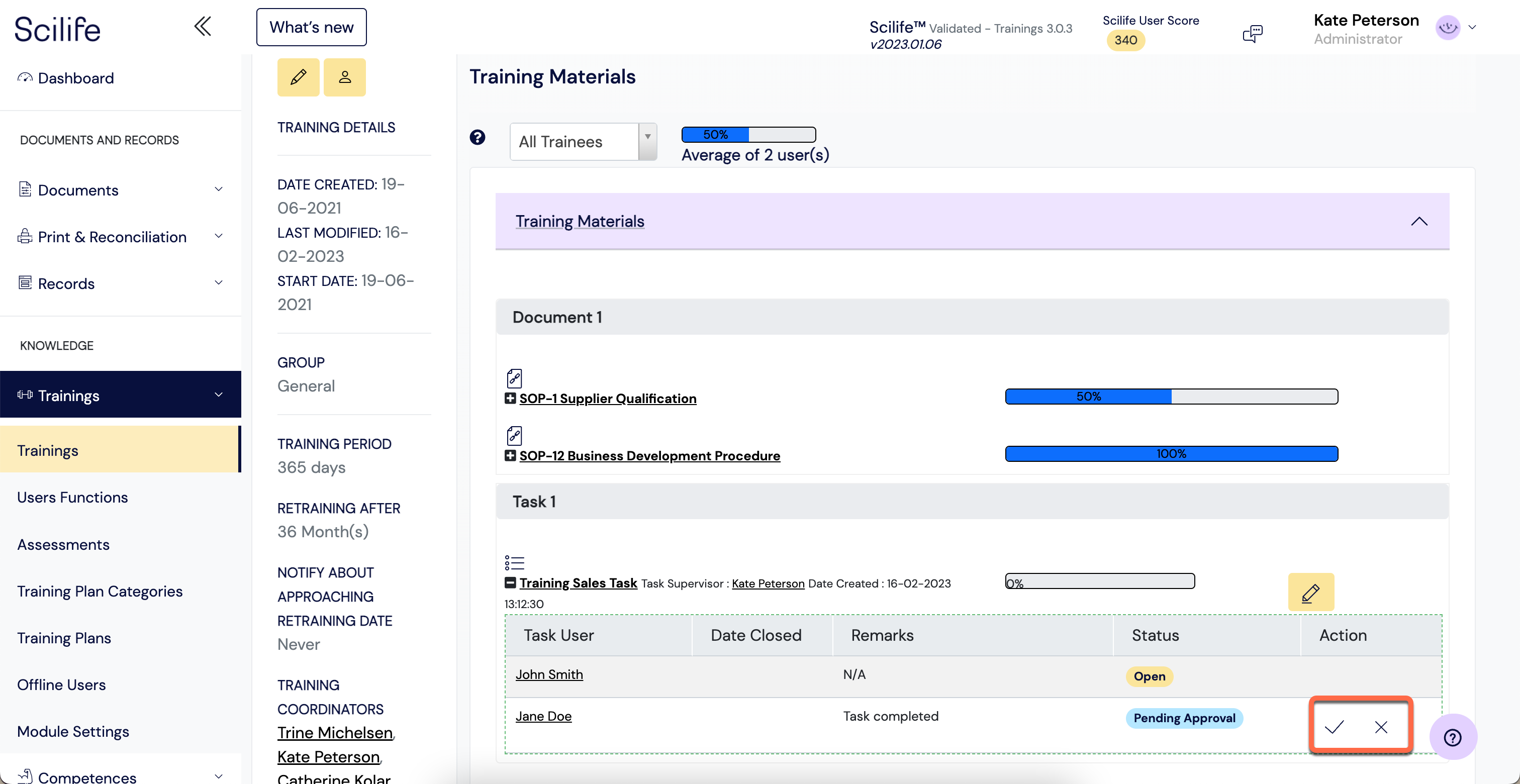Click the black question mark help icon
1520x784 pixels.
(x=478, y=137)
